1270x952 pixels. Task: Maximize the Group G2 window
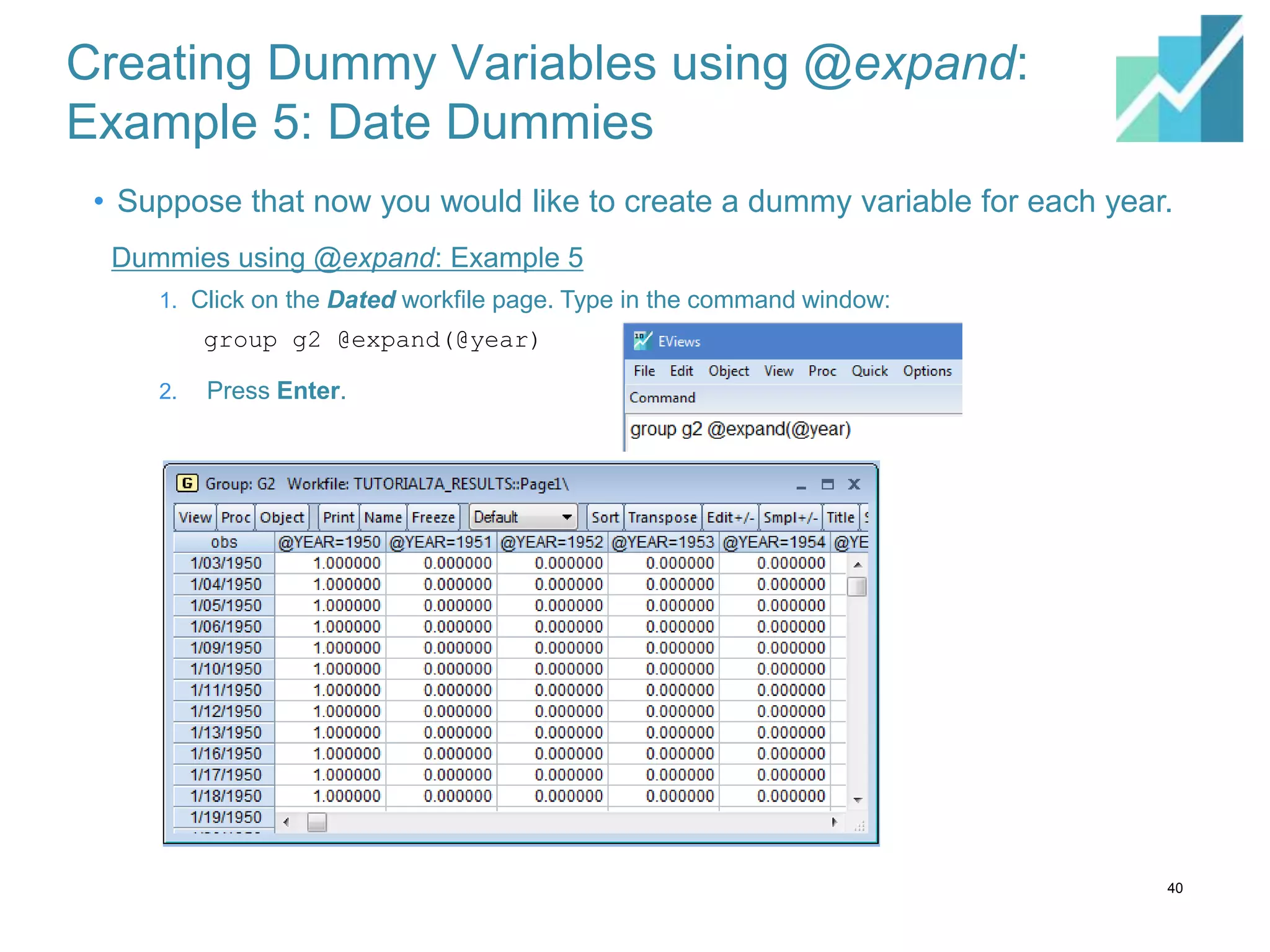[x=827, y=484]
